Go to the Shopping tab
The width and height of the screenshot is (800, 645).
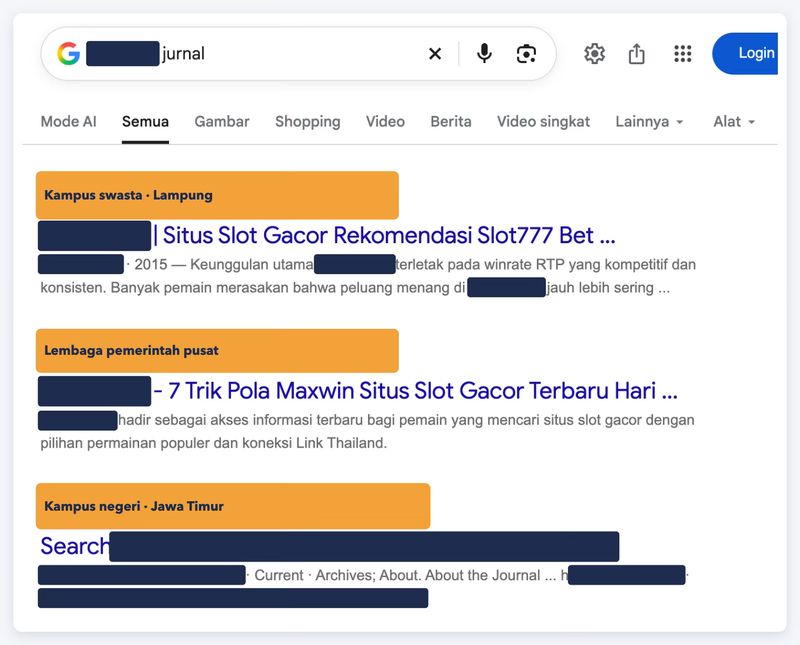pyautogui.click(x=308, y=121)
